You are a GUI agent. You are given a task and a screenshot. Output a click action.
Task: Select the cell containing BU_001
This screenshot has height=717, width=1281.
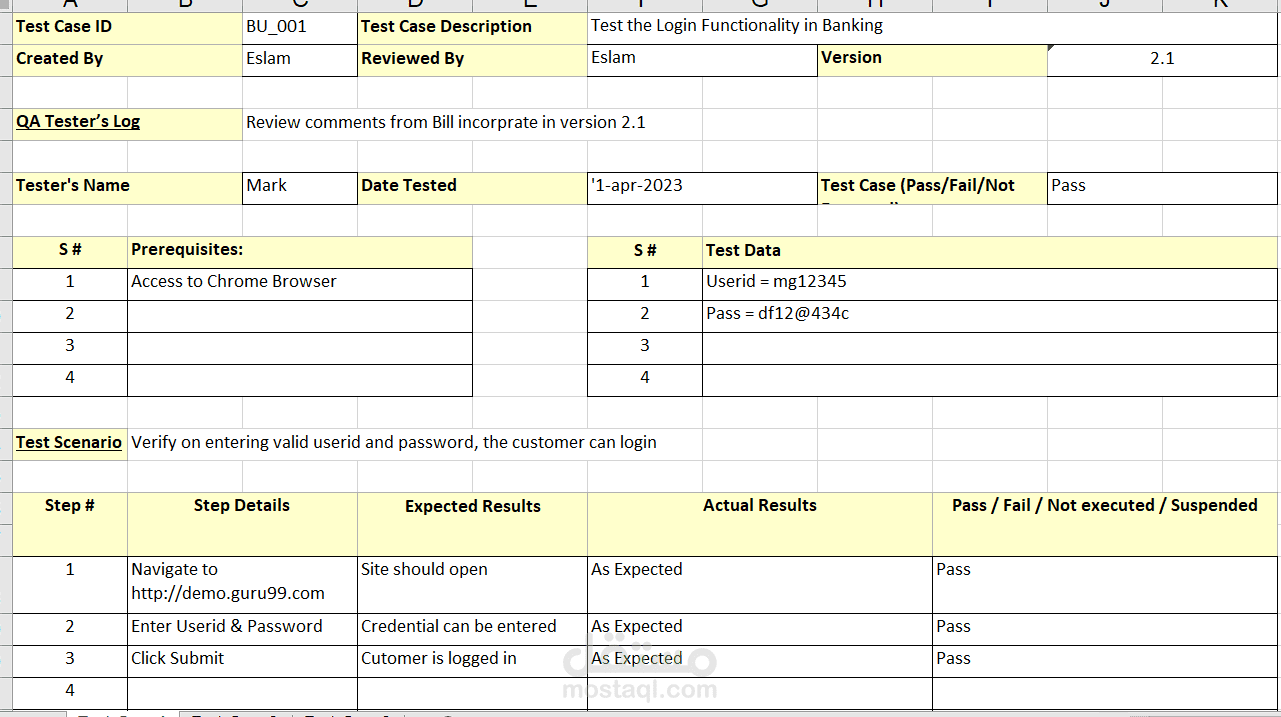pos(300,27)
